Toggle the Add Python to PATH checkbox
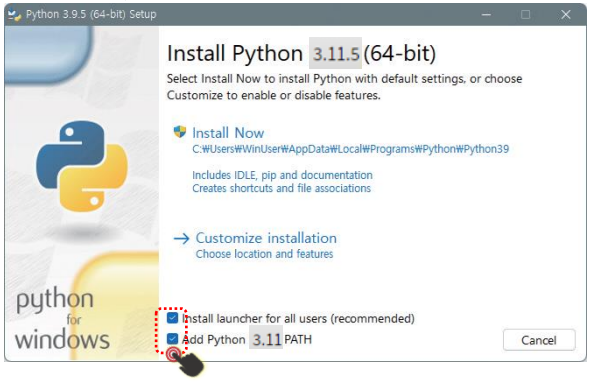The height and width of the screenshot is (384, 598). [x=172, y=339]
